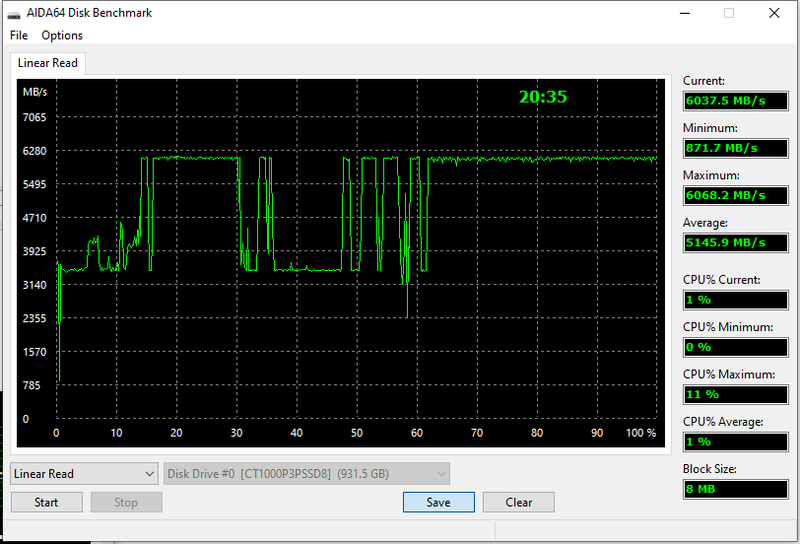The image size is (800, 544).
Task: Click the 50 x-axis label
Action: click(357, 433)
